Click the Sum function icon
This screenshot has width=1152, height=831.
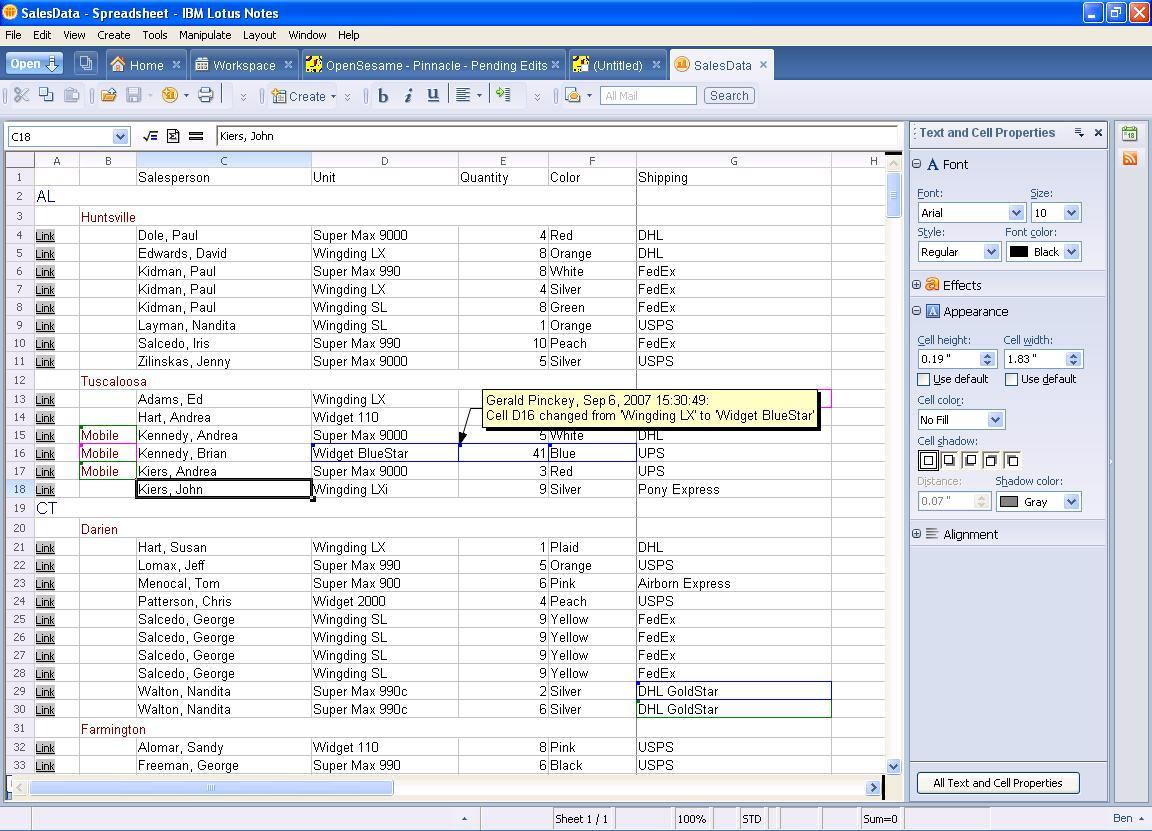coord(173,136)
